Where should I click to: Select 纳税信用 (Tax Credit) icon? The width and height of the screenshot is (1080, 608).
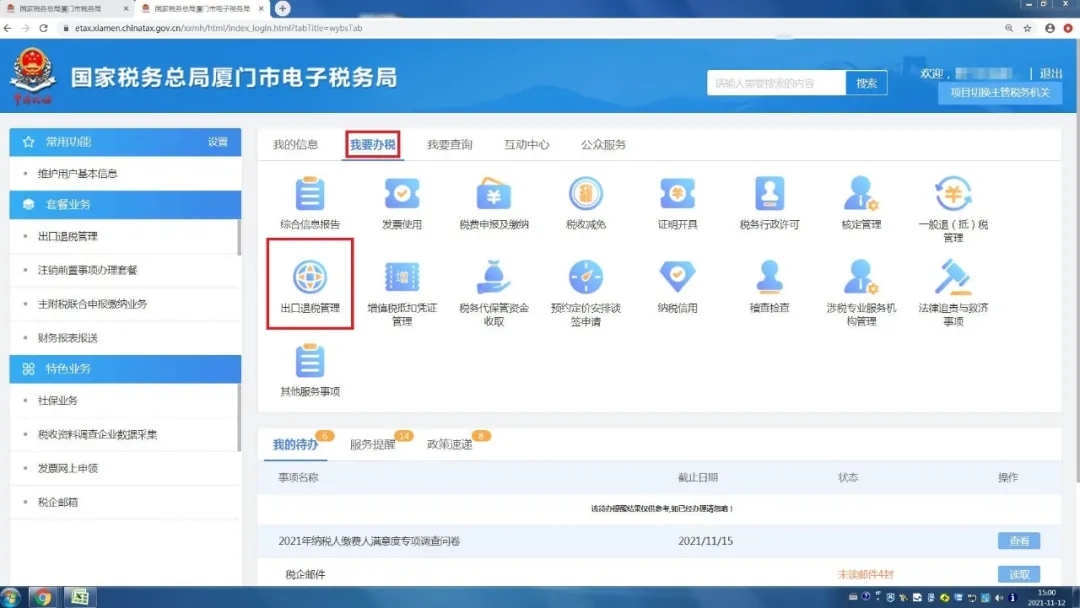677,283
